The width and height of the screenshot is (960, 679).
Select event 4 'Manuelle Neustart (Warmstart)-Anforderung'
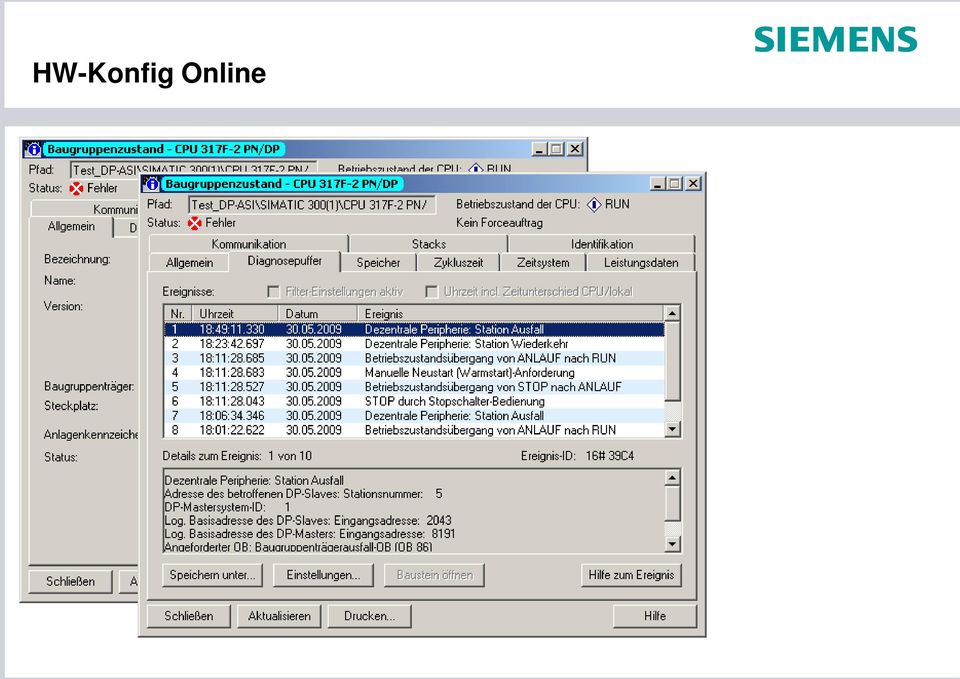click(x=414, y=373)
